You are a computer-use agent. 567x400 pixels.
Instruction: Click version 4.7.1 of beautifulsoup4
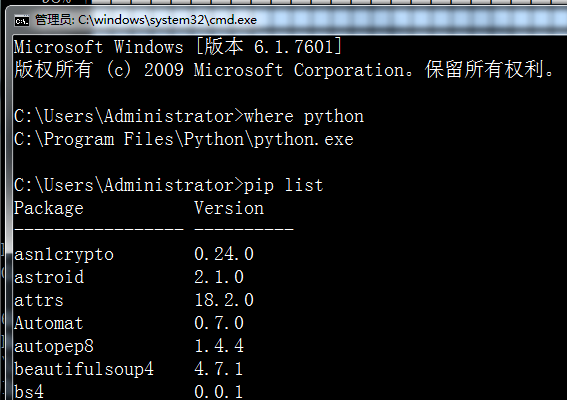(219, 369)
